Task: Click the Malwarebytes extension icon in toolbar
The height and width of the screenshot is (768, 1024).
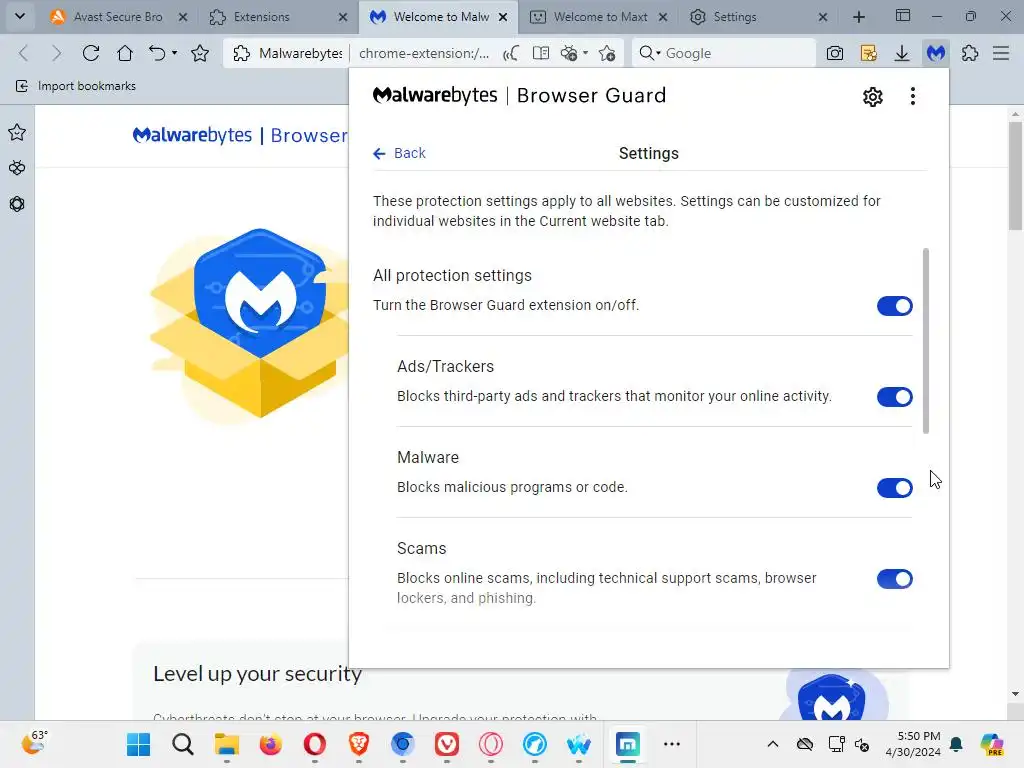Action: (936, 53)
